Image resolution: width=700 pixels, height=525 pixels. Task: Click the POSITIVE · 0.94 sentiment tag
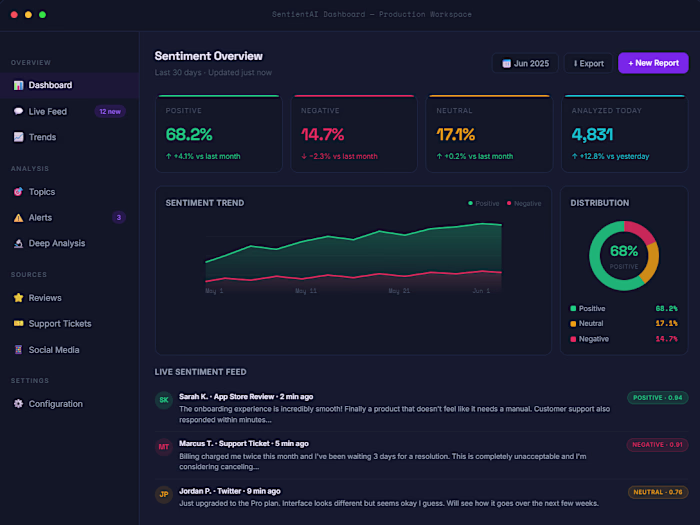(x=658, y=397)
